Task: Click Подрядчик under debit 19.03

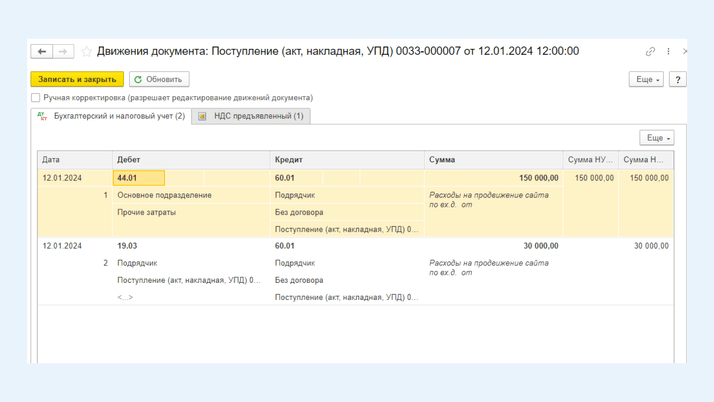Action: [x=137, y=263]
